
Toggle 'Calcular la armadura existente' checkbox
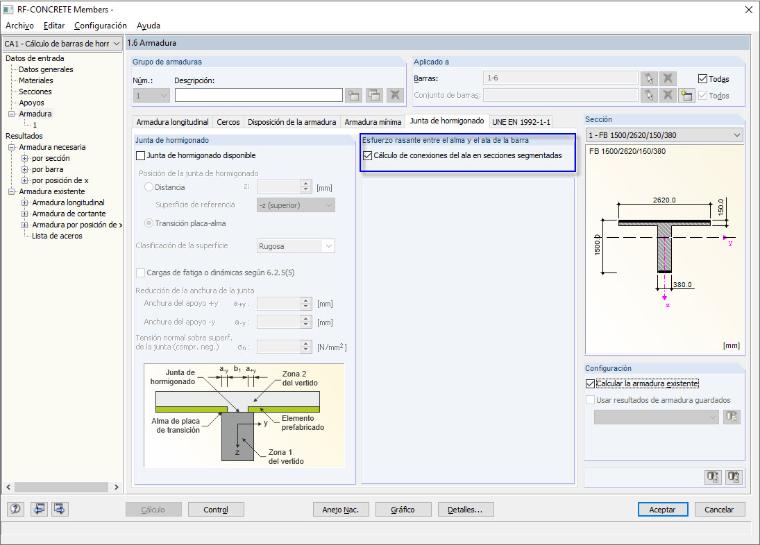point(590,384)
